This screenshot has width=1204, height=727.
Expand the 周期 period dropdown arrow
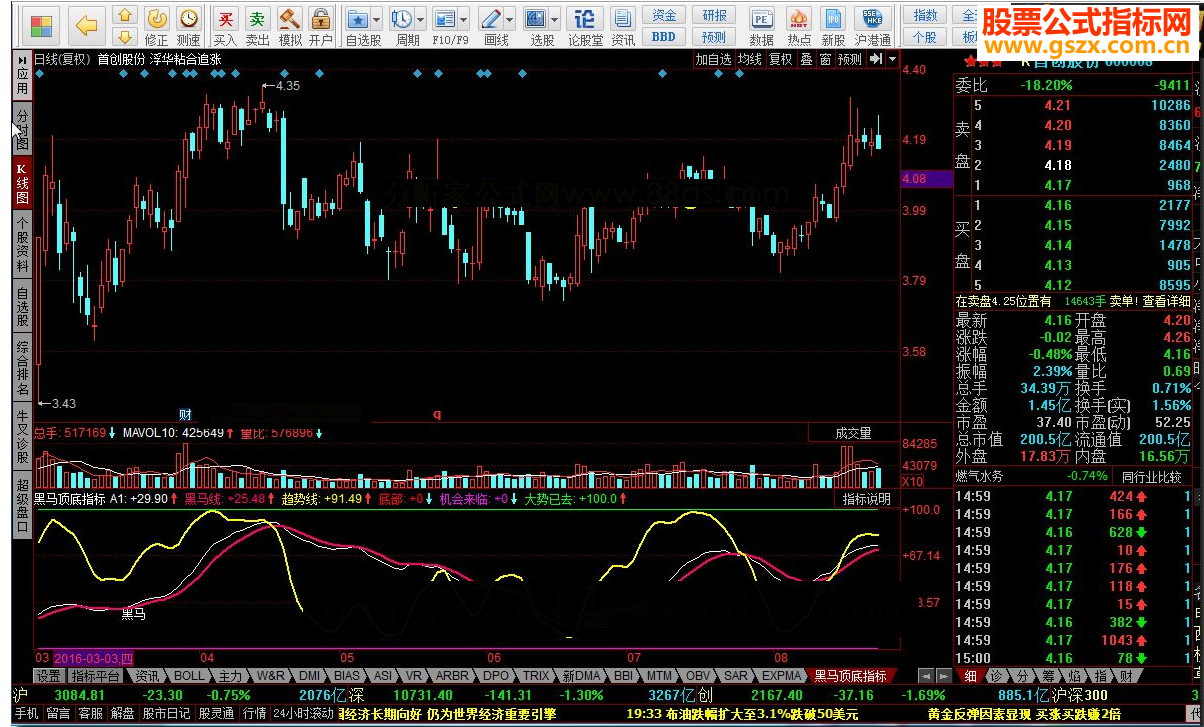421,20
